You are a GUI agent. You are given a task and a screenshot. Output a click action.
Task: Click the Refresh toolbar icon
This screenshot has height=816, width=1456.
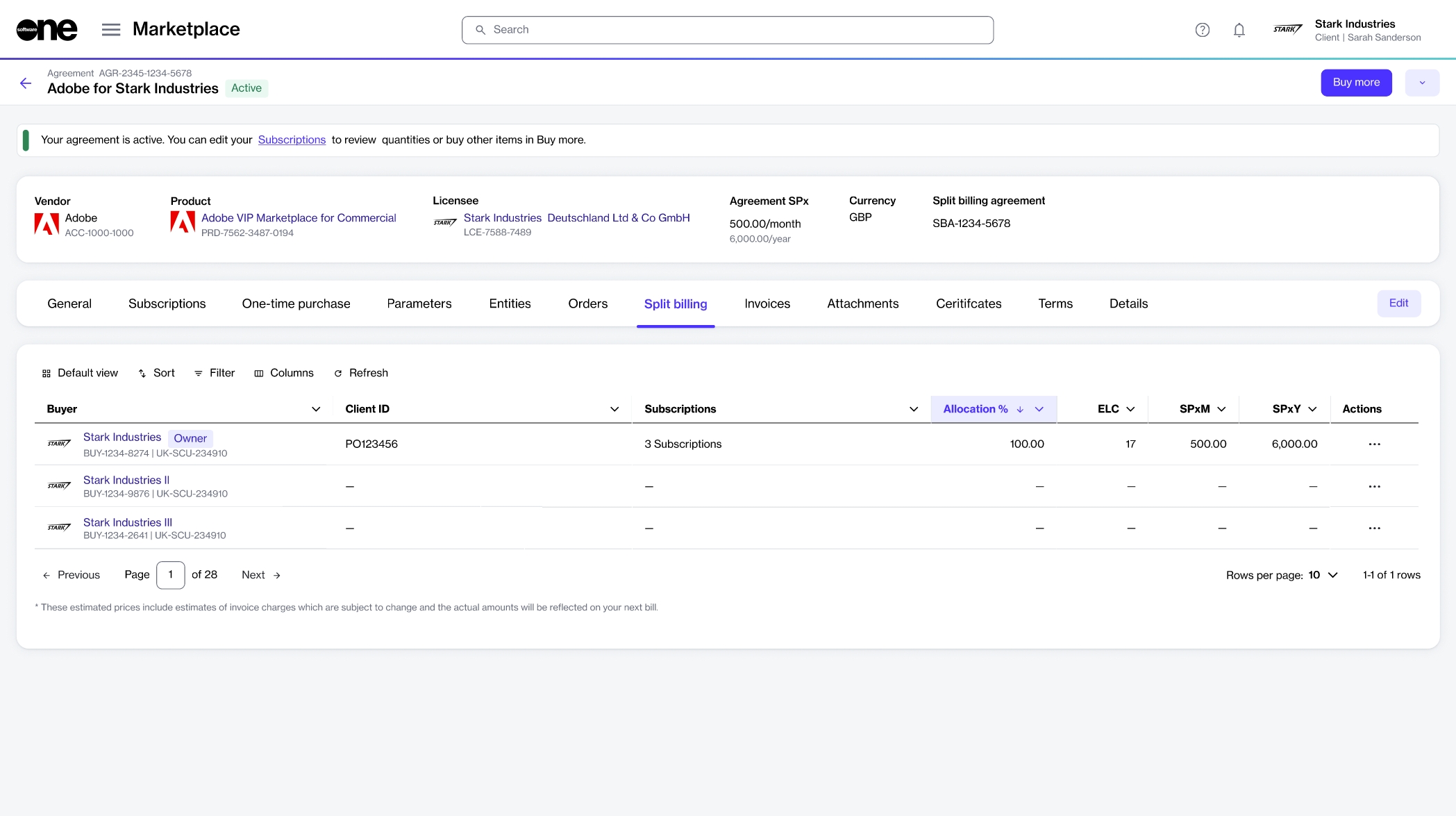click(x=338, y=374)
